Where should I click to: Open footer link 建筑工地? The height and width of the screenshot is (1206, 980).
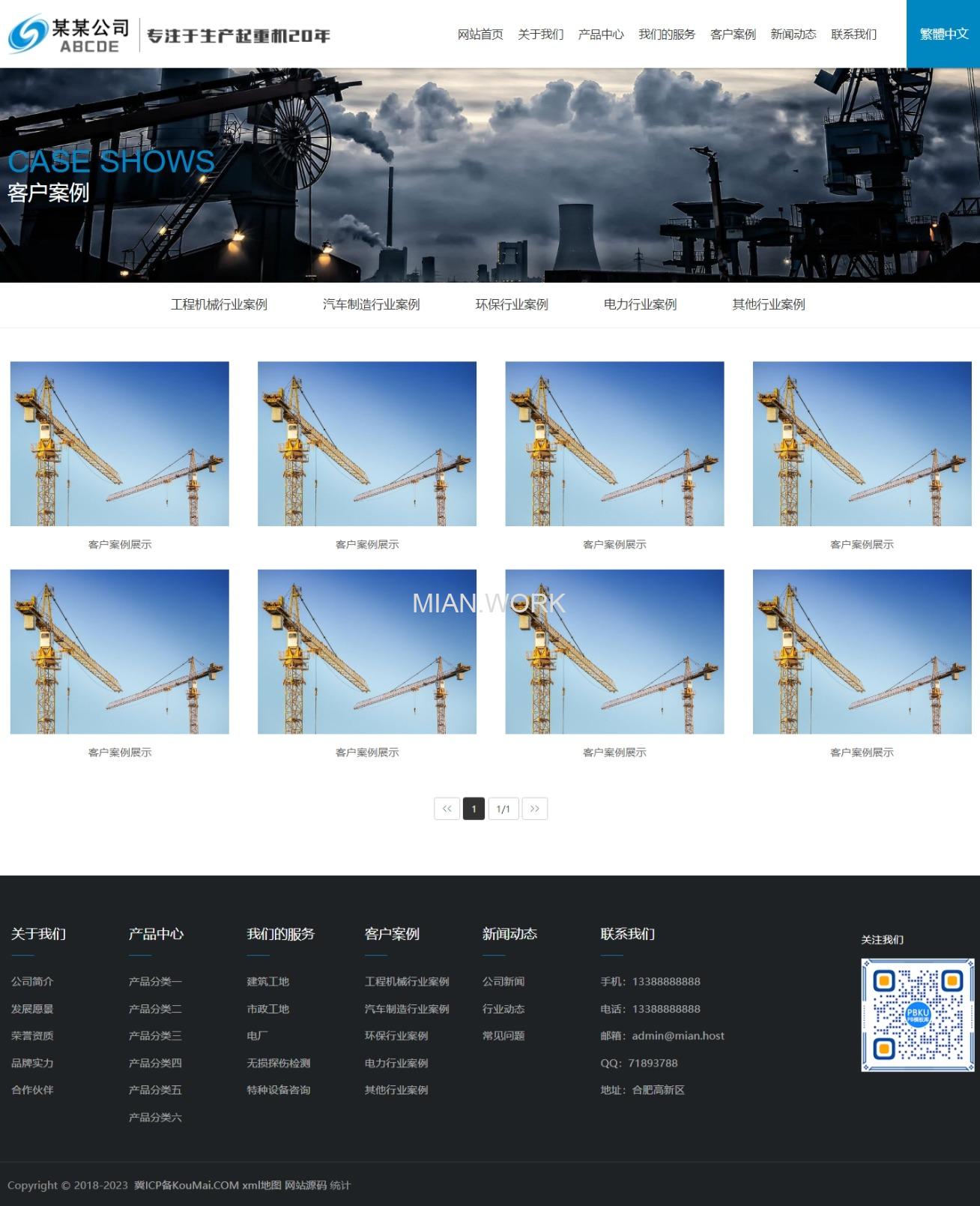click(268, 982)
